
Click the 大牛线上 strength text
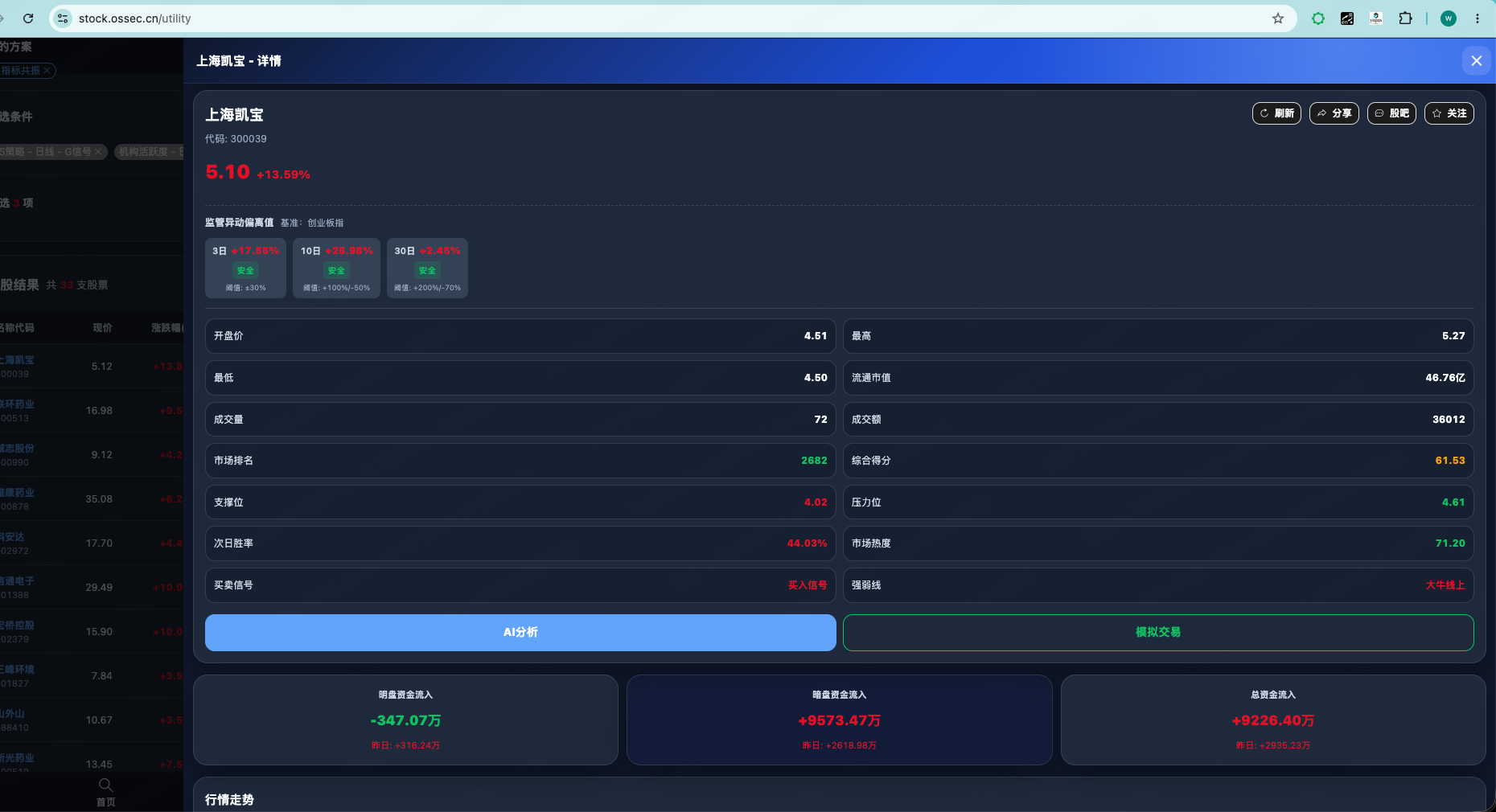1445,585
